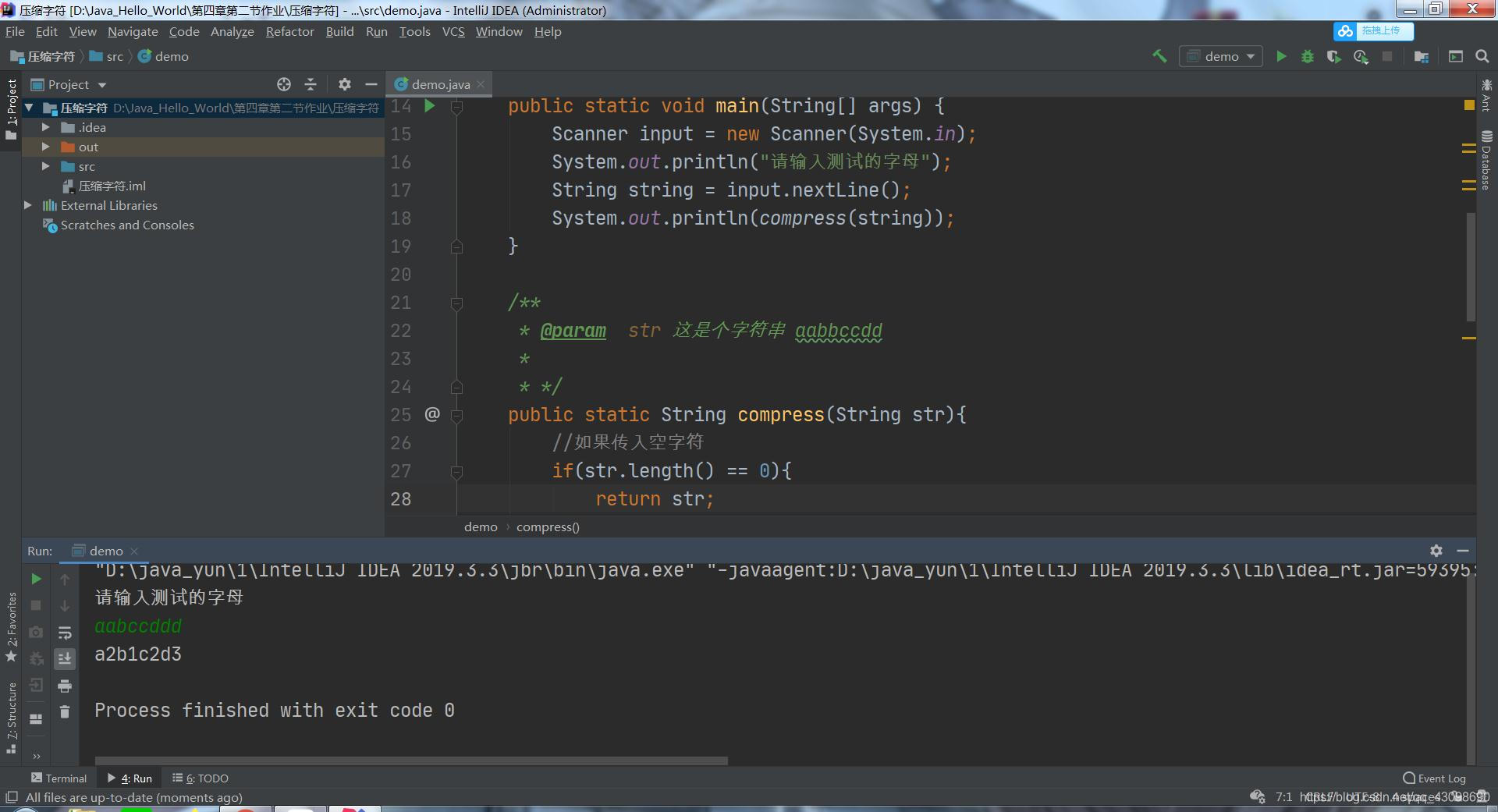1498x812 pixels.
Task: Expand External Libraries node
Action: pos(28,205)
